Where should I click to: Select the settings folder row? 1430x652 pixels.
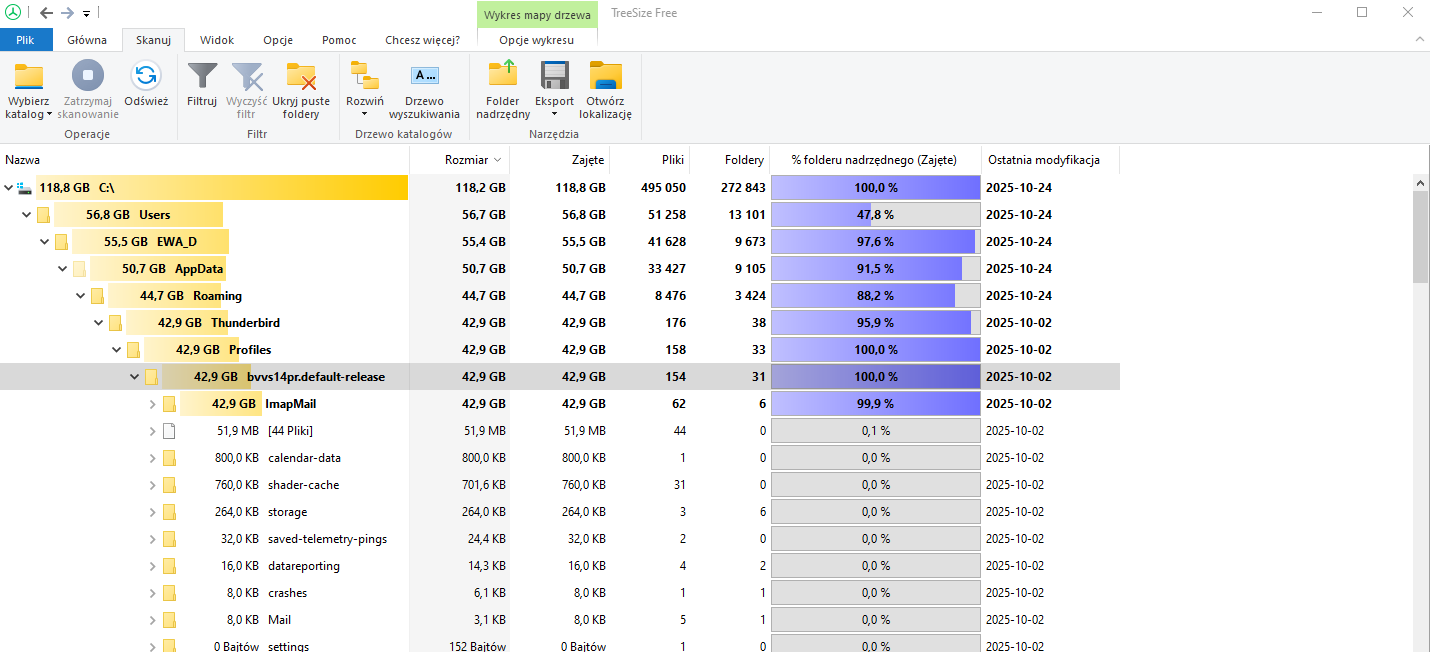pos(560,646)
